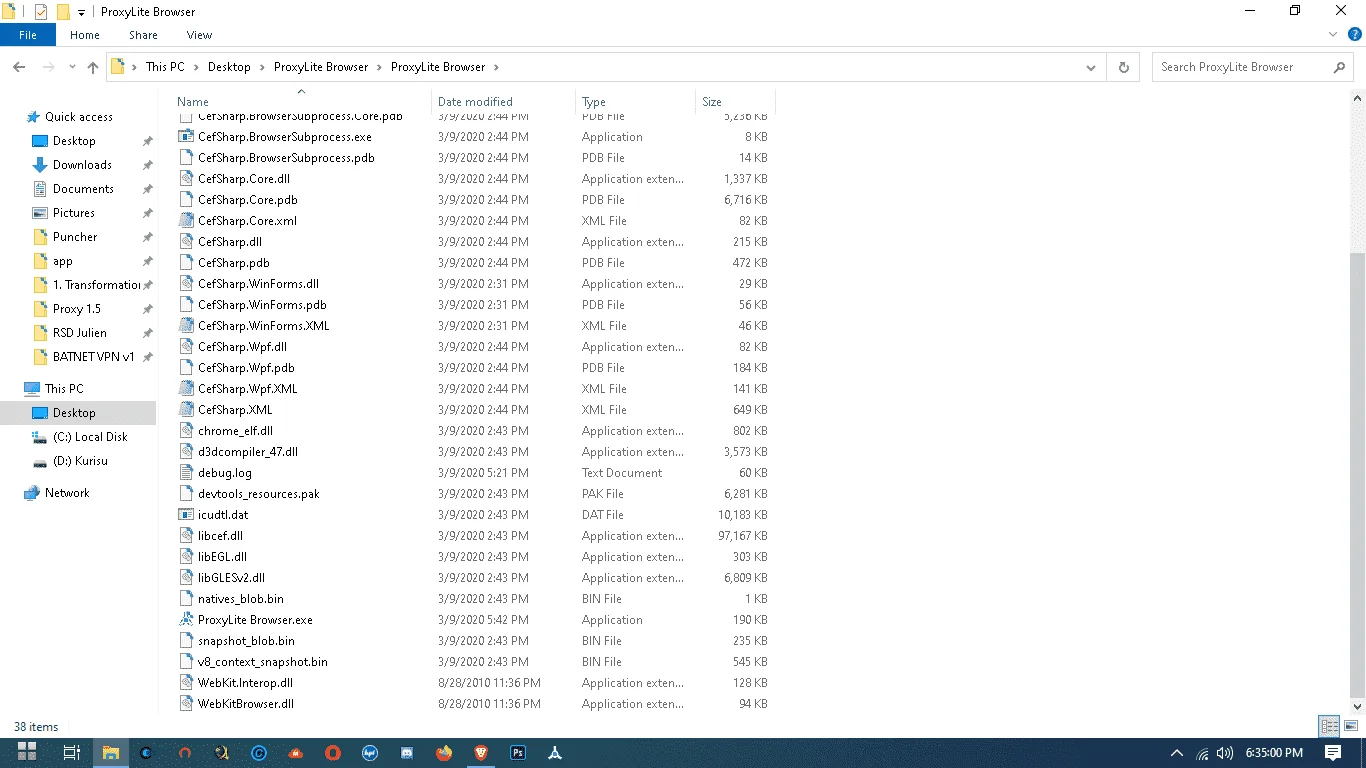Click the libcef.dll file icon

pyautogui.click(x=185, y=536)
